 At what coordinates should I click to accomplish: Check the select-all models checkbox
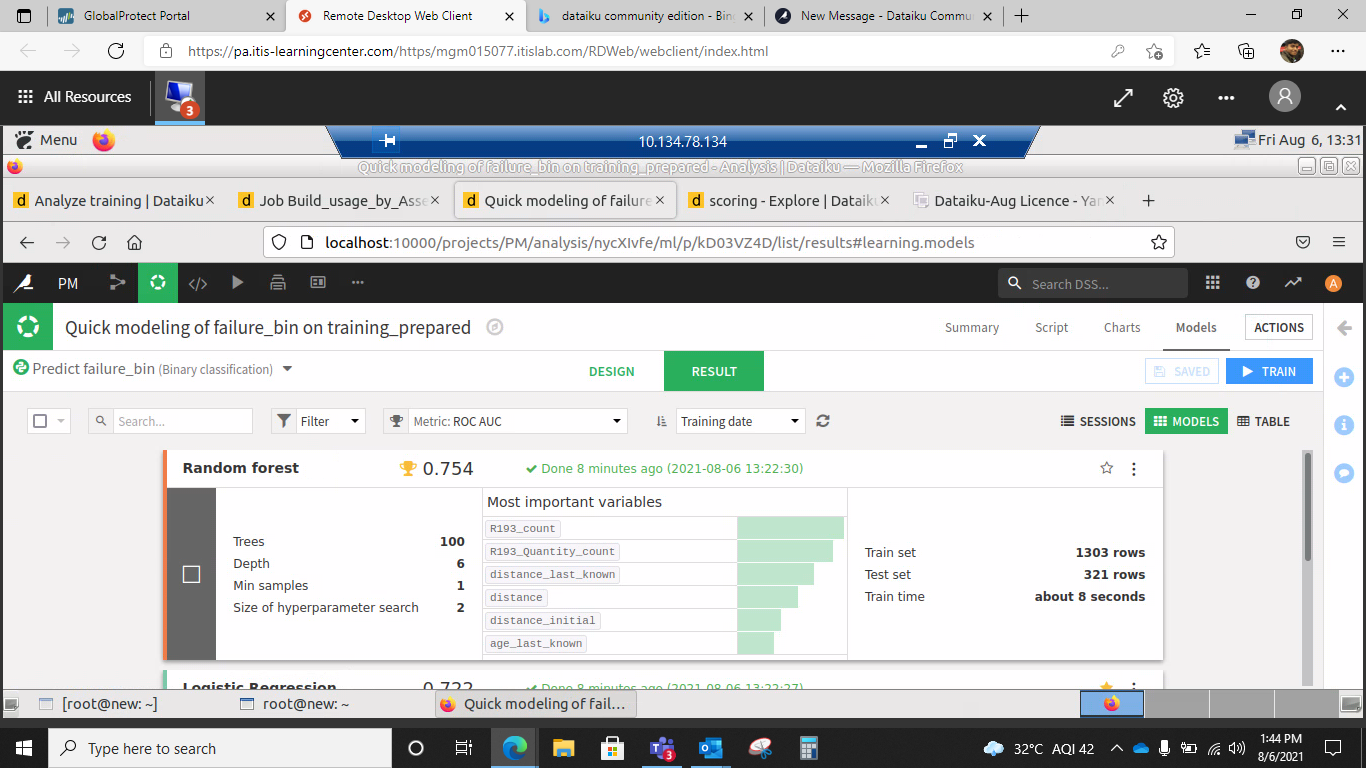tap(41, 421)
